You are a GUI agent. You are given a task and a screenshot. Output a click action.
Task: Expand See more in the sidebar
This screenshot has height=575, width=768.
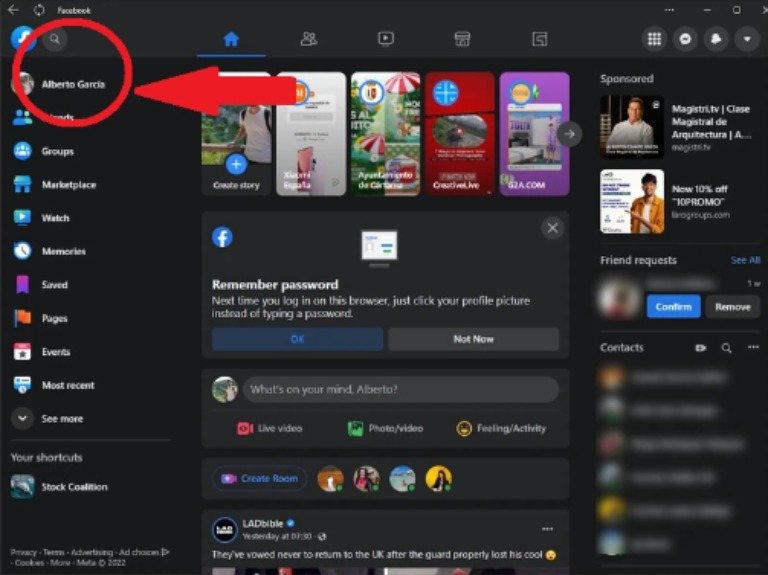[62, 419]
